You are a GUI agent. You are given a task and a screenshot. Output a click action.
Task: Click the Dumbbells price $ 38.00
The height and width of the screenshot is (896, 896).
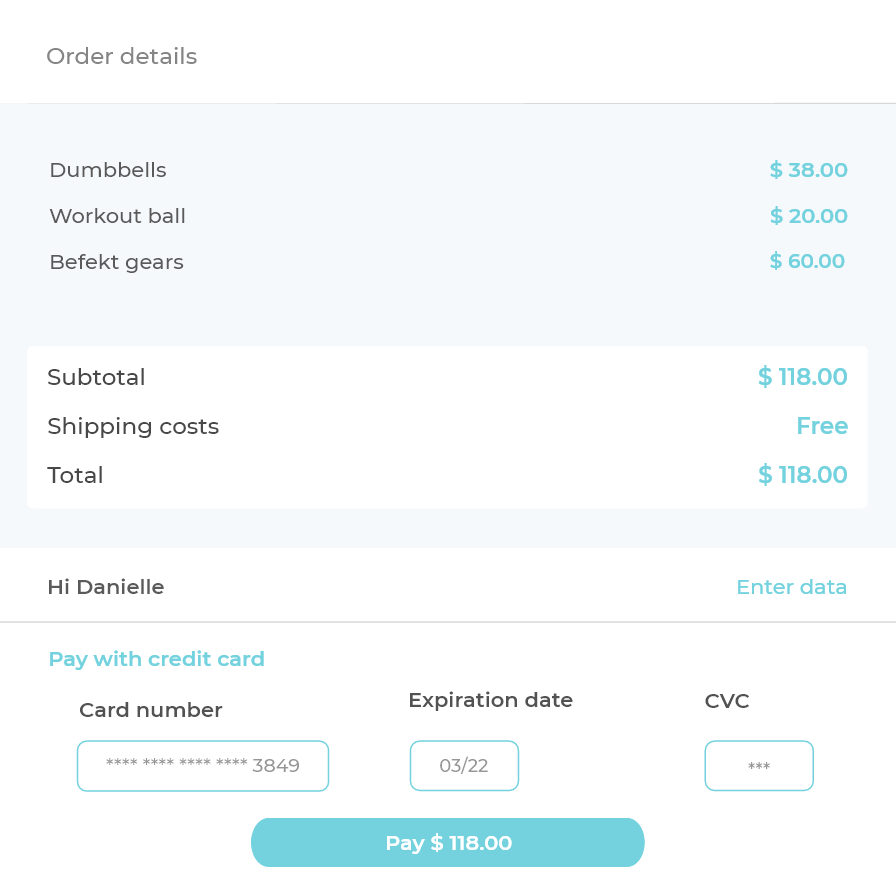(808, 170)
